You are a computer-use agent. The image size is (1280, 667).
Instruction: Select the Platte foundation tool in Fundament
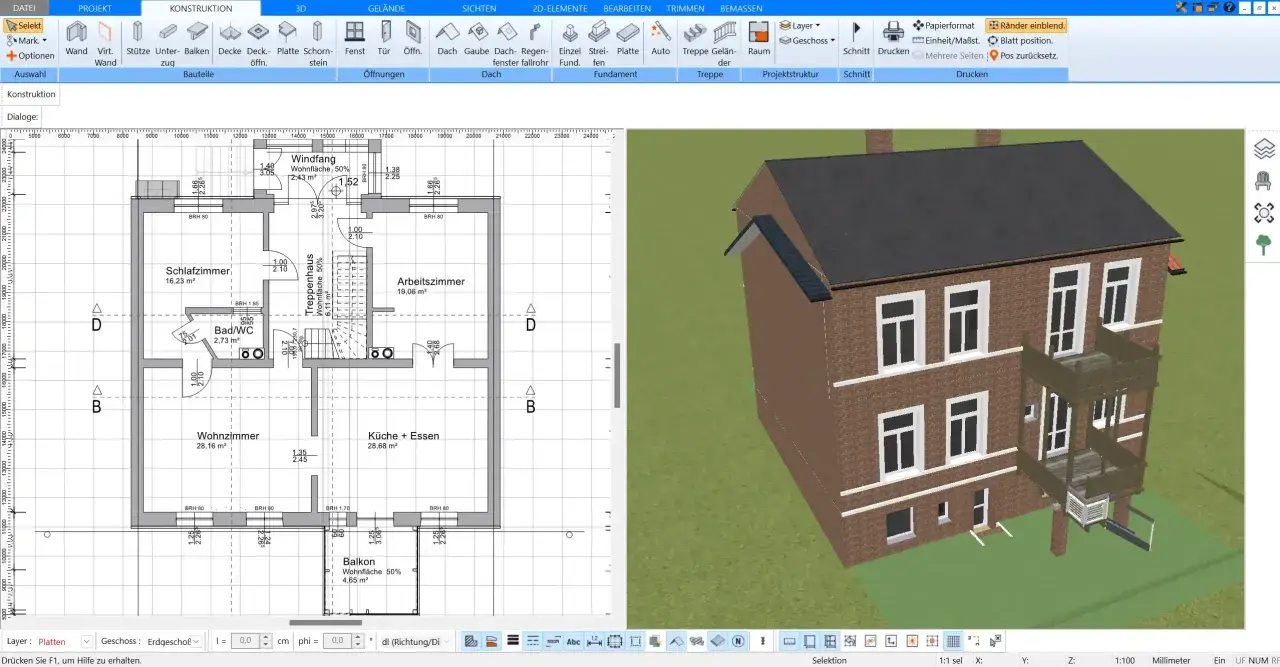628,38
